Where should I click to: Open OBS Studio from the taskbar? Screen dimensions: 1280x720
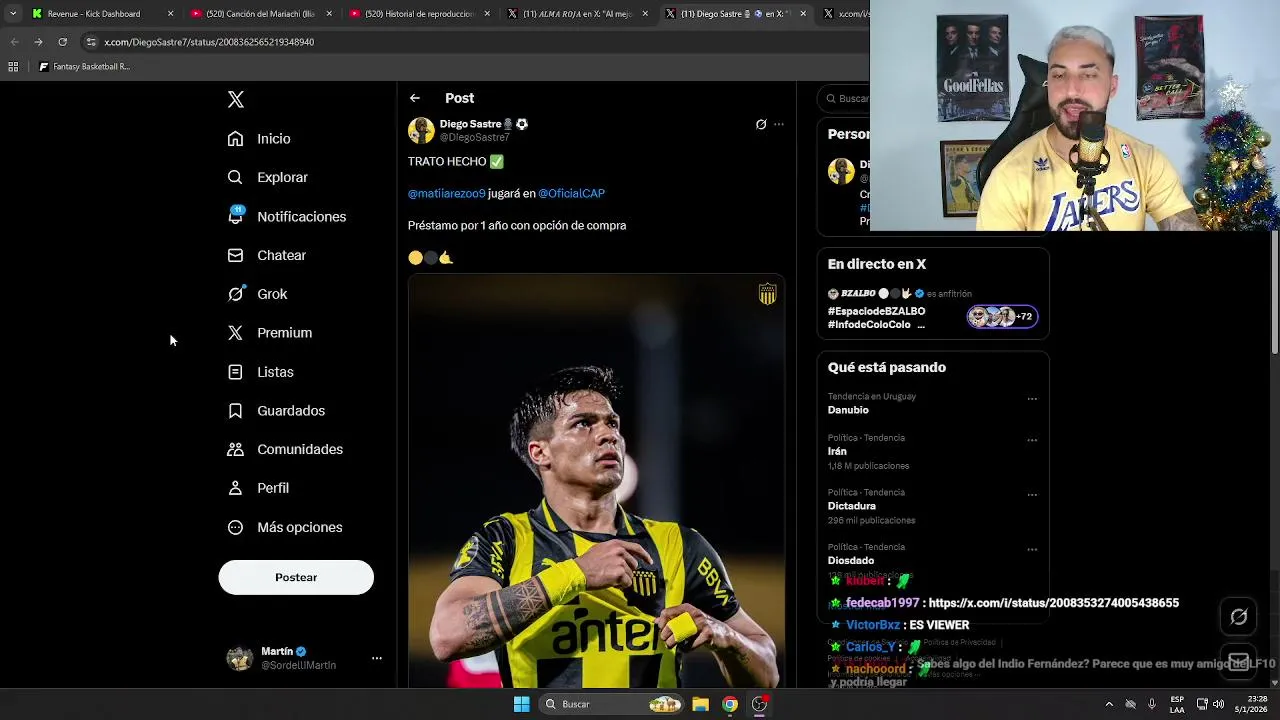[760, 704]
